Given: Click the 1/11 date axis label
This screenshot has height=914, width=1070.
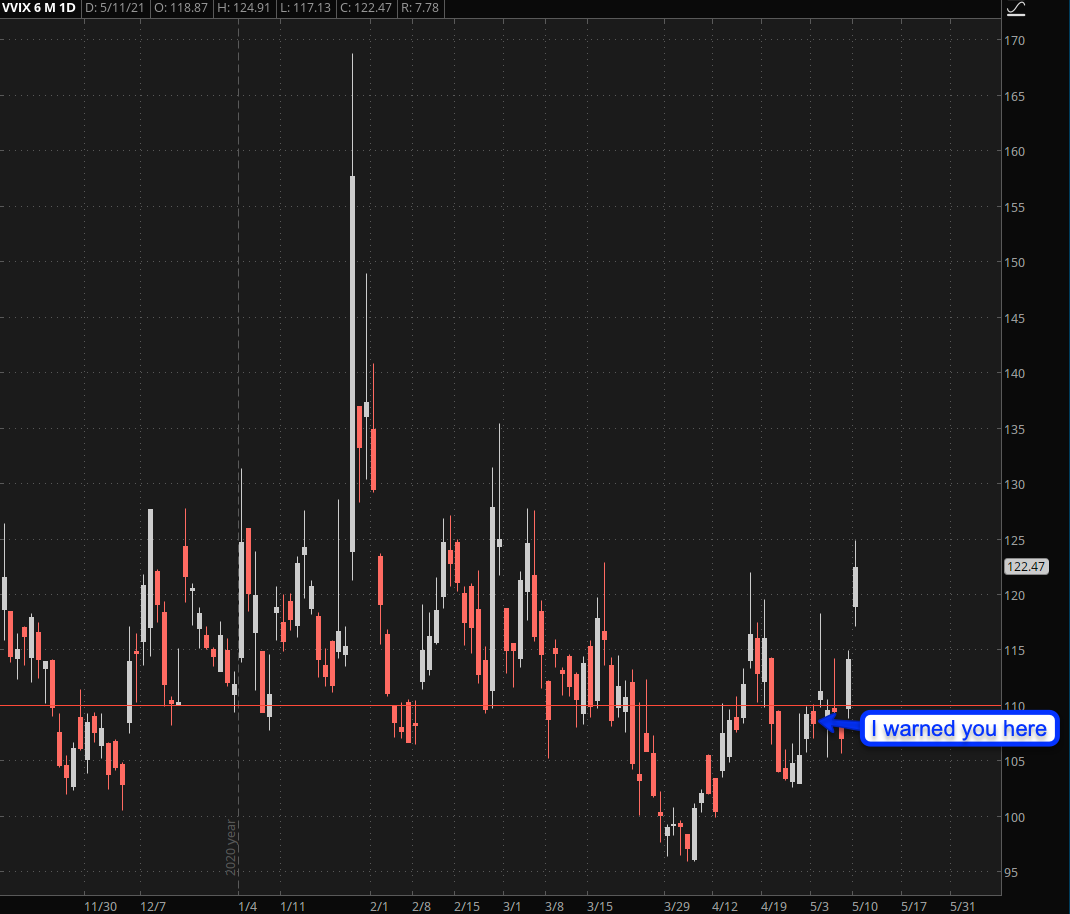Looking at the screenshot, I should click(293, 906).
